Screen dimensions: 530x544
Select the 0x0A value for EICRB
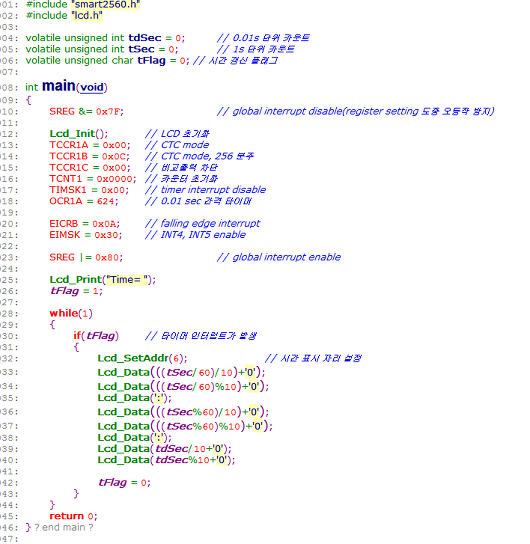(x=104, y=224)
